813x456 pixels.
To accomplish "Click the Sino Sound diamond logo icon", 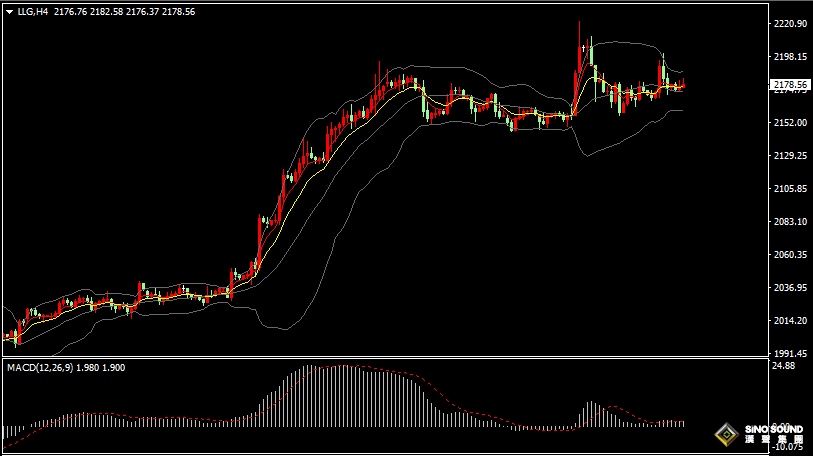I will 724,435.
